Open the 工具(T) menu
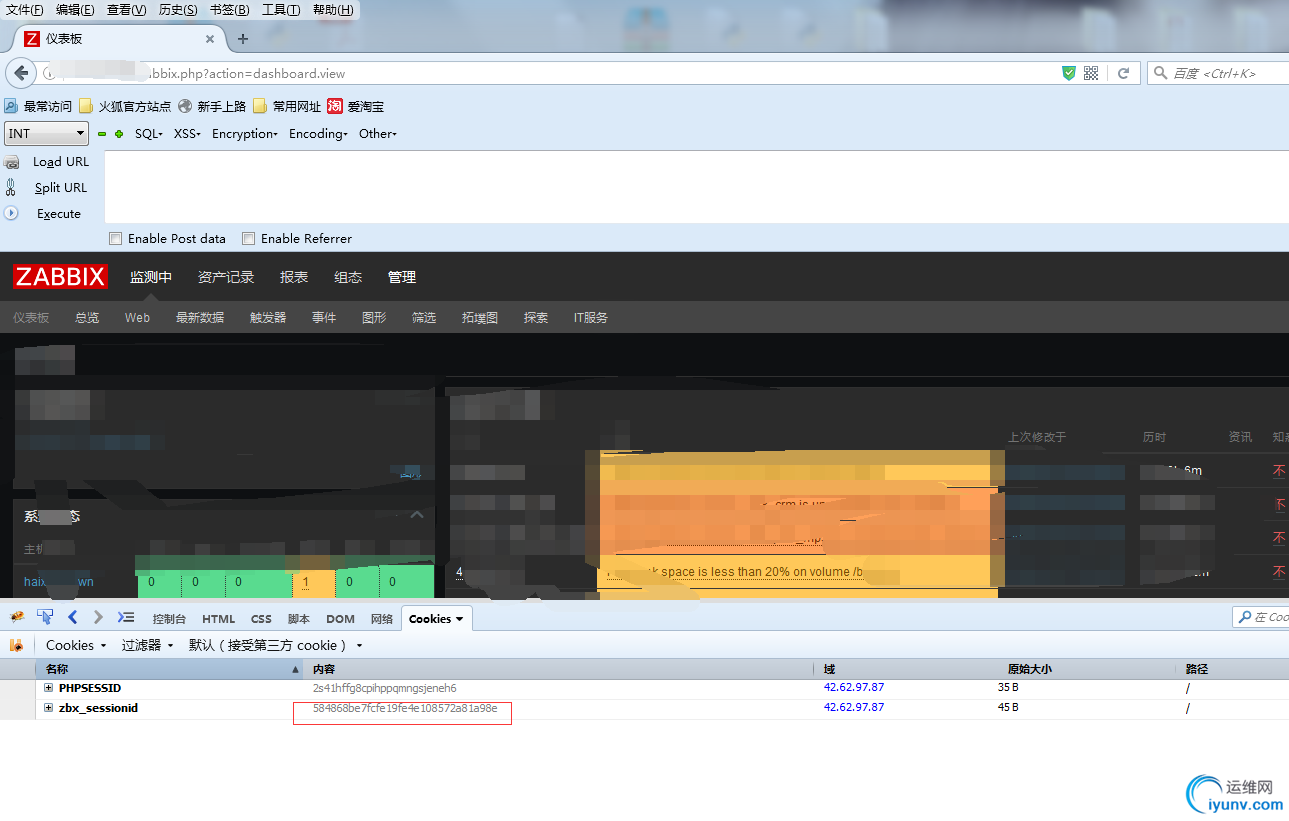The height and width of the screenshot is (821, 1289). 281,10
